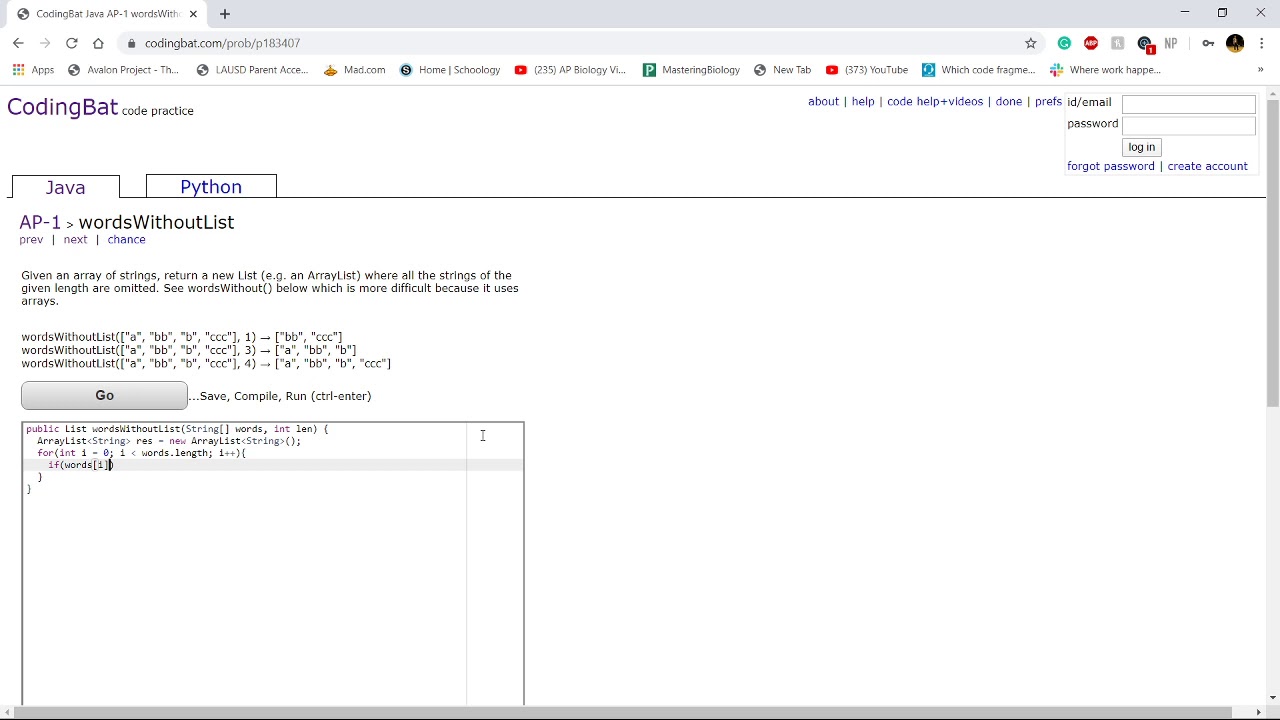This screenshot has width=1280, height=720.
Task: Open the prefs link
Action: [x=1048, y=102]
